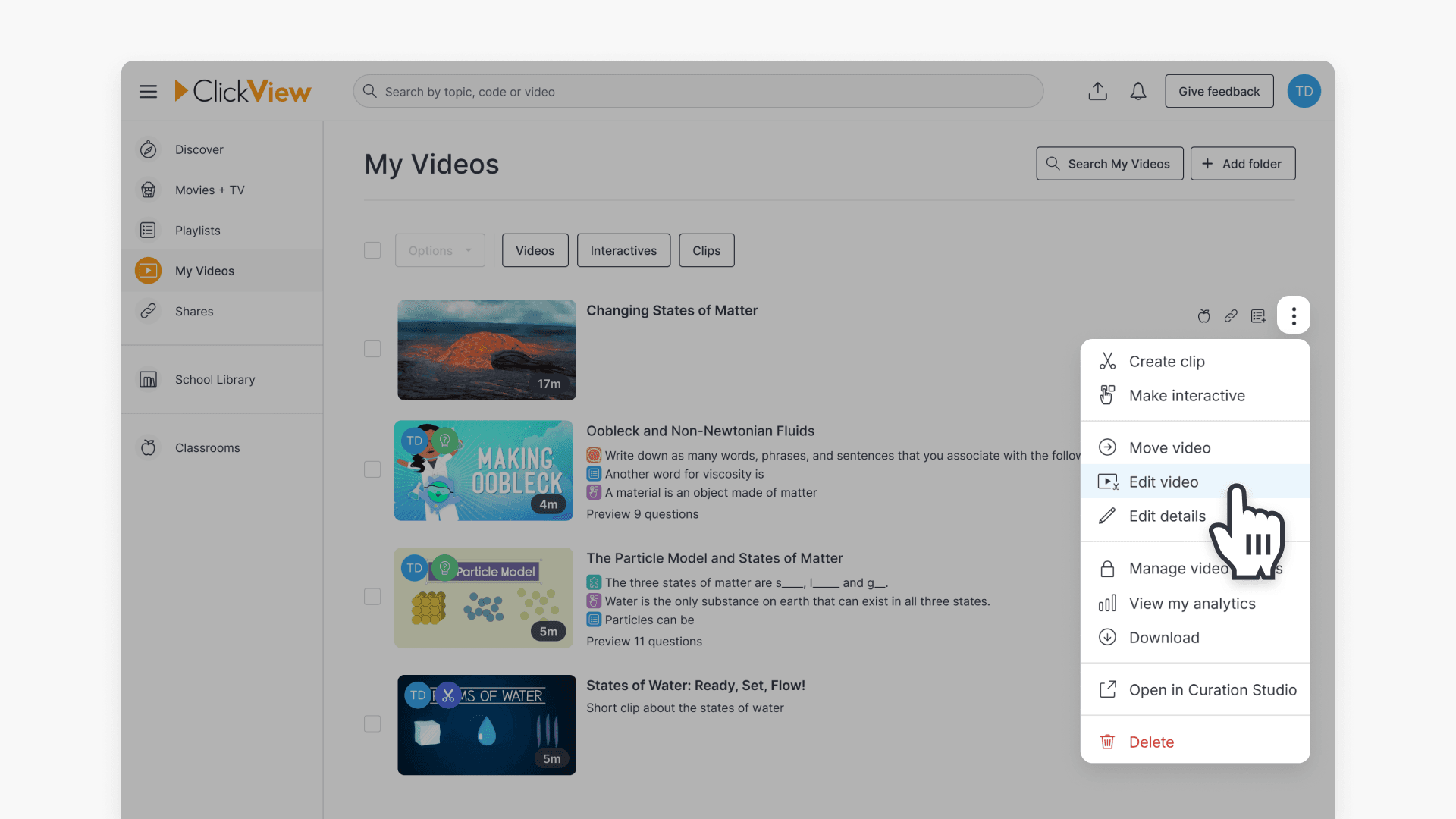
Task: Click the upload icon in header
Action: (1097, 91)
